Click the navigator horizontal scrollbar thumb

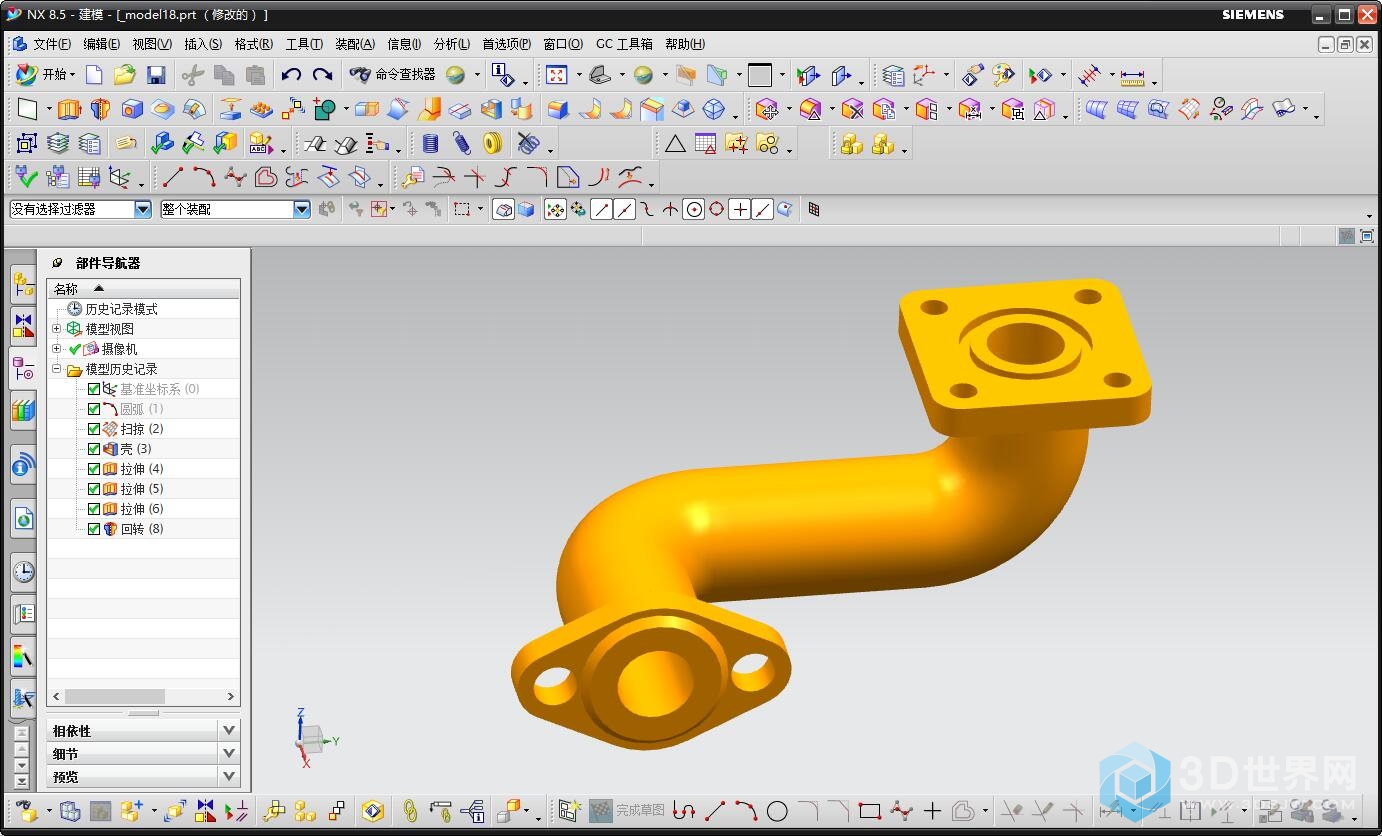tap(115, 696)
